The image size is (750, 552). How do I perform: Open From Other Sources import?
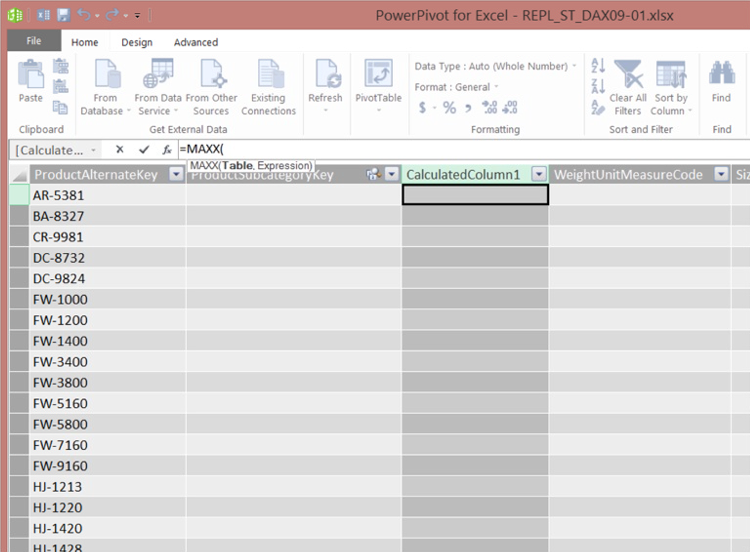(x=211, y=87)
